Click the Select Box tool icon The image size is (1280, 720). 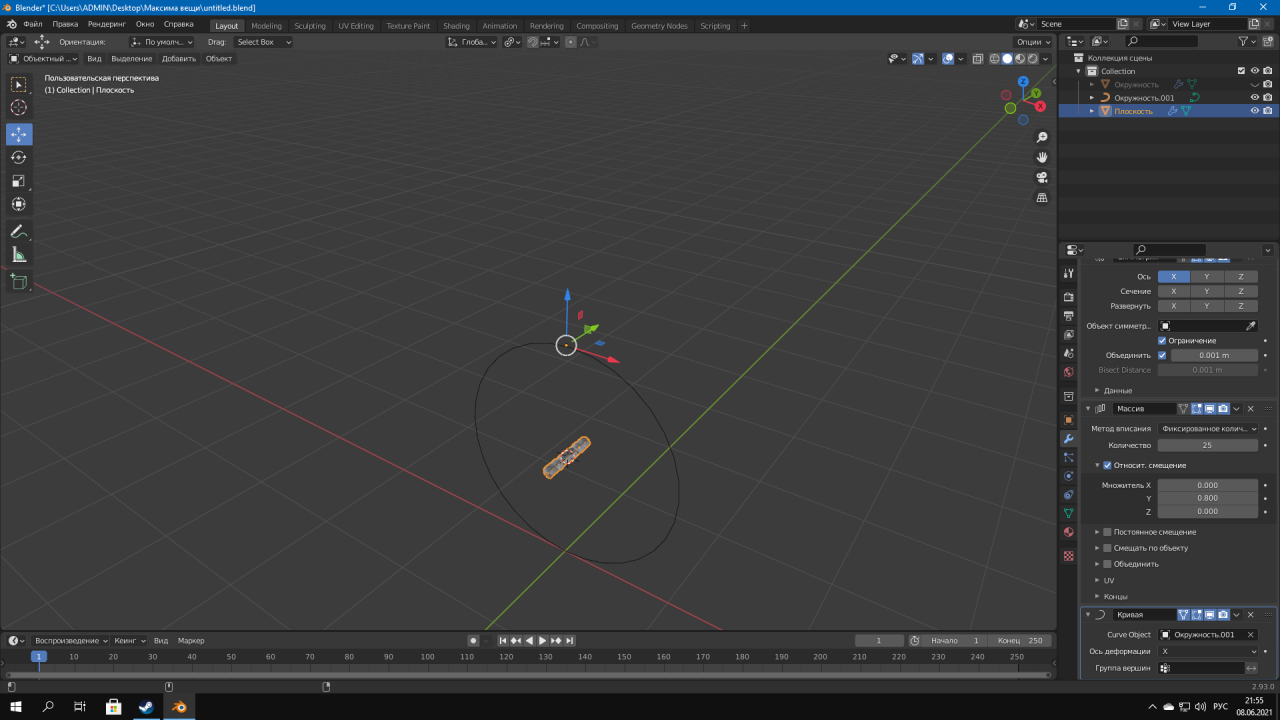click(19, 84)
